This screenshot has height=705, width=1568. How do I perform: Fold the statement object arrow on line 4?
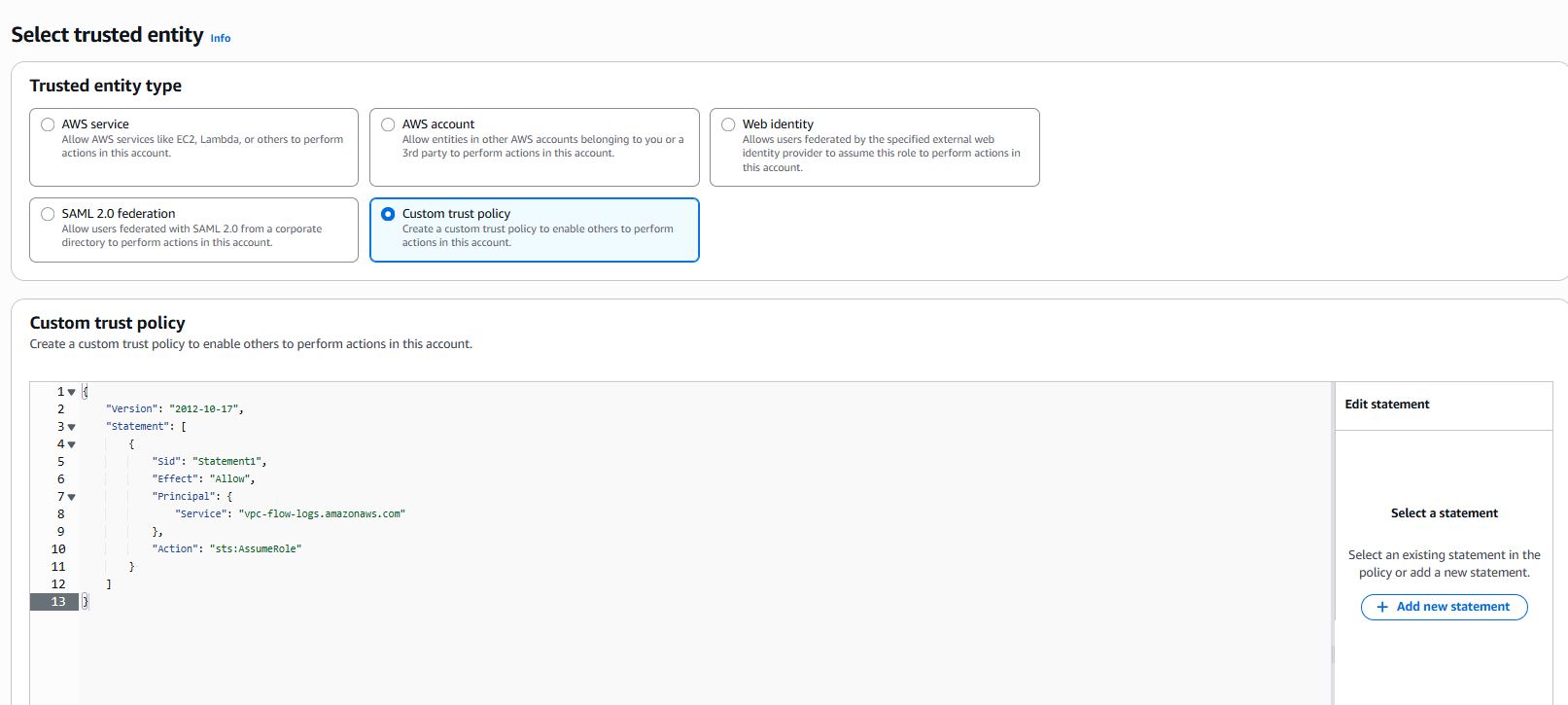(72, 445)
